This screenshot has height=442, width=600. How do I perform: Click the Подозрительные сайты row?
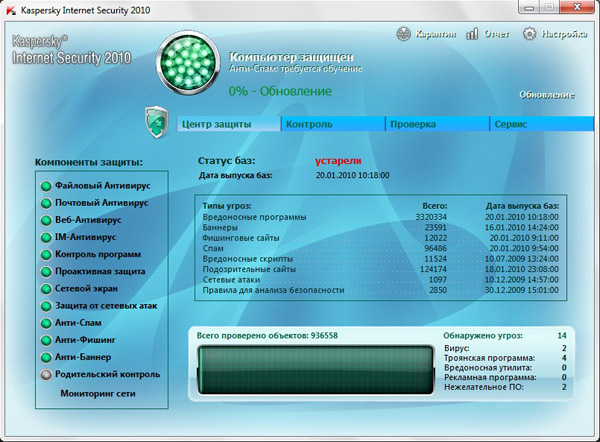(x=380, y=269)
